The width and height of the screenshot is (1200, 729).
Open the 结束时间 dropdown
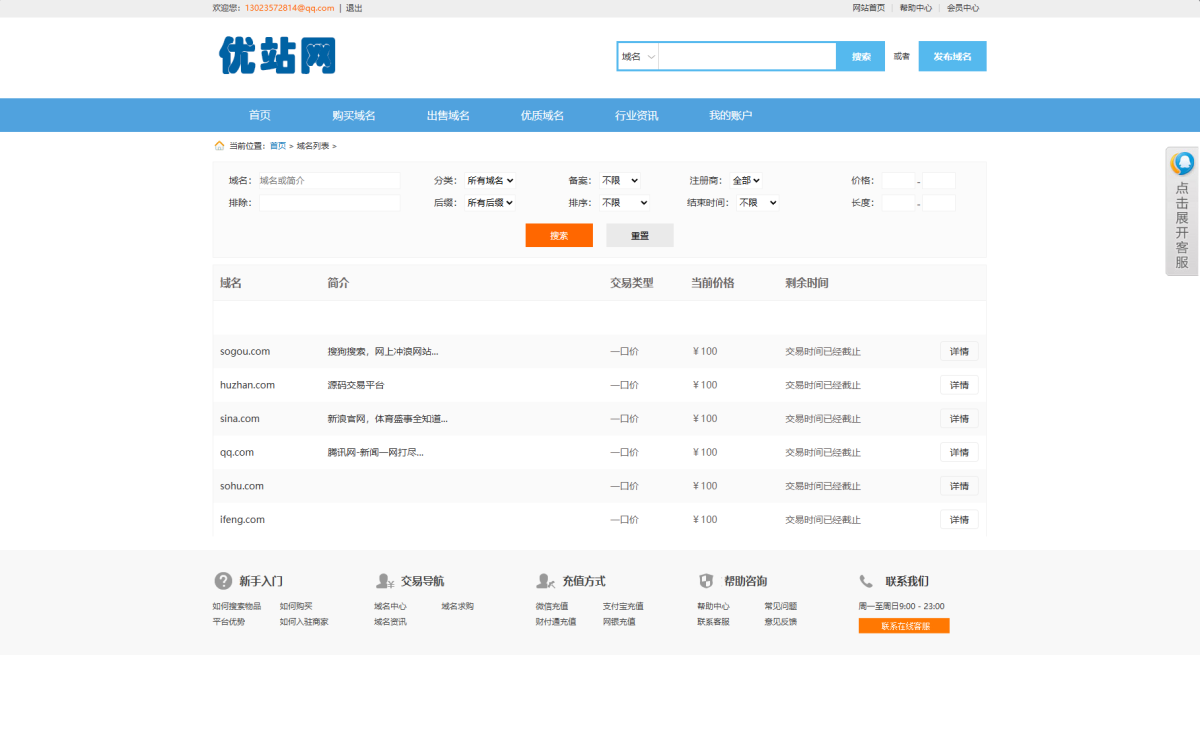click(758, 202)
